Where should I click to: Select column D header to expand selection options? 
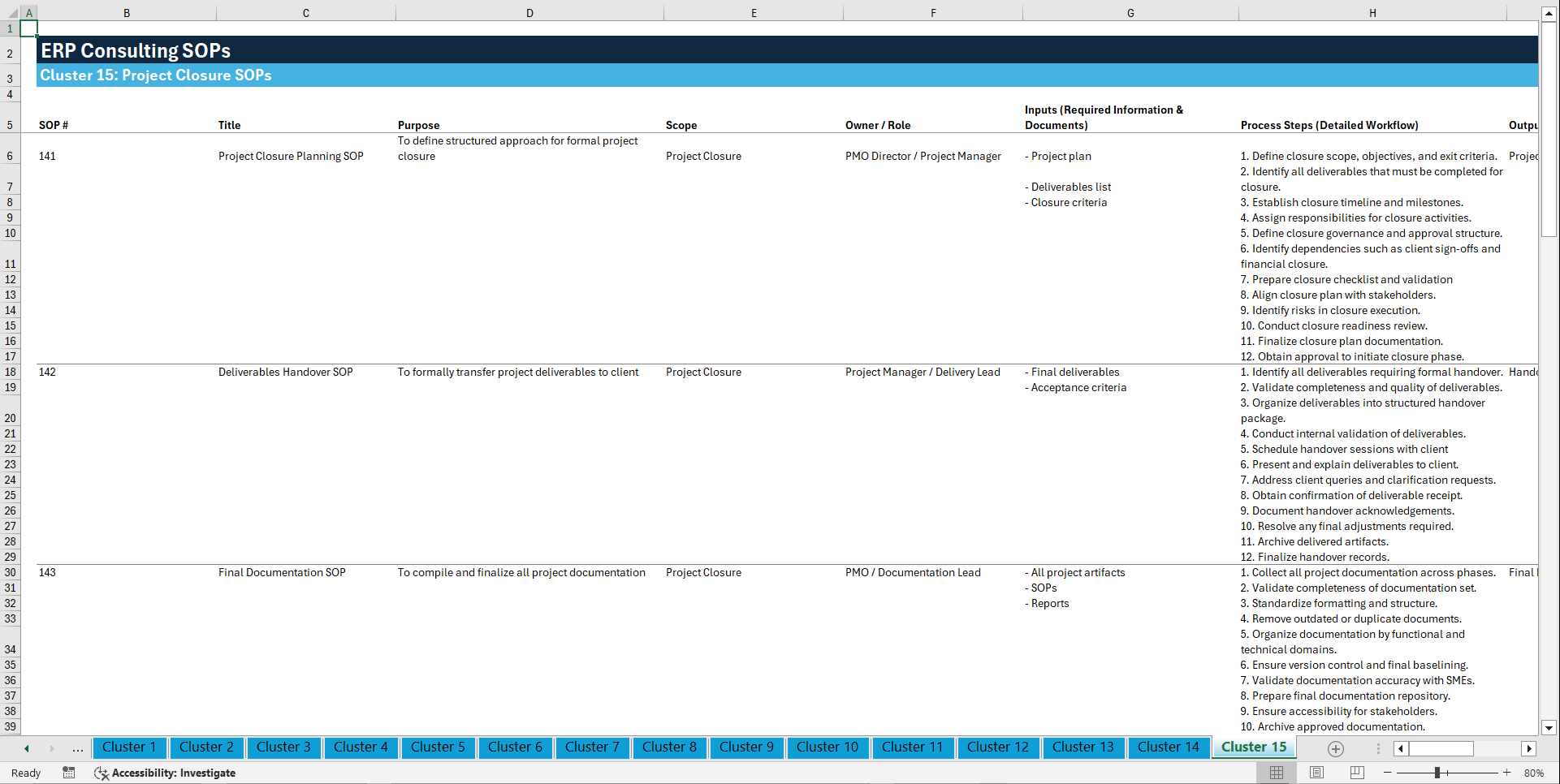click(529, 13)
